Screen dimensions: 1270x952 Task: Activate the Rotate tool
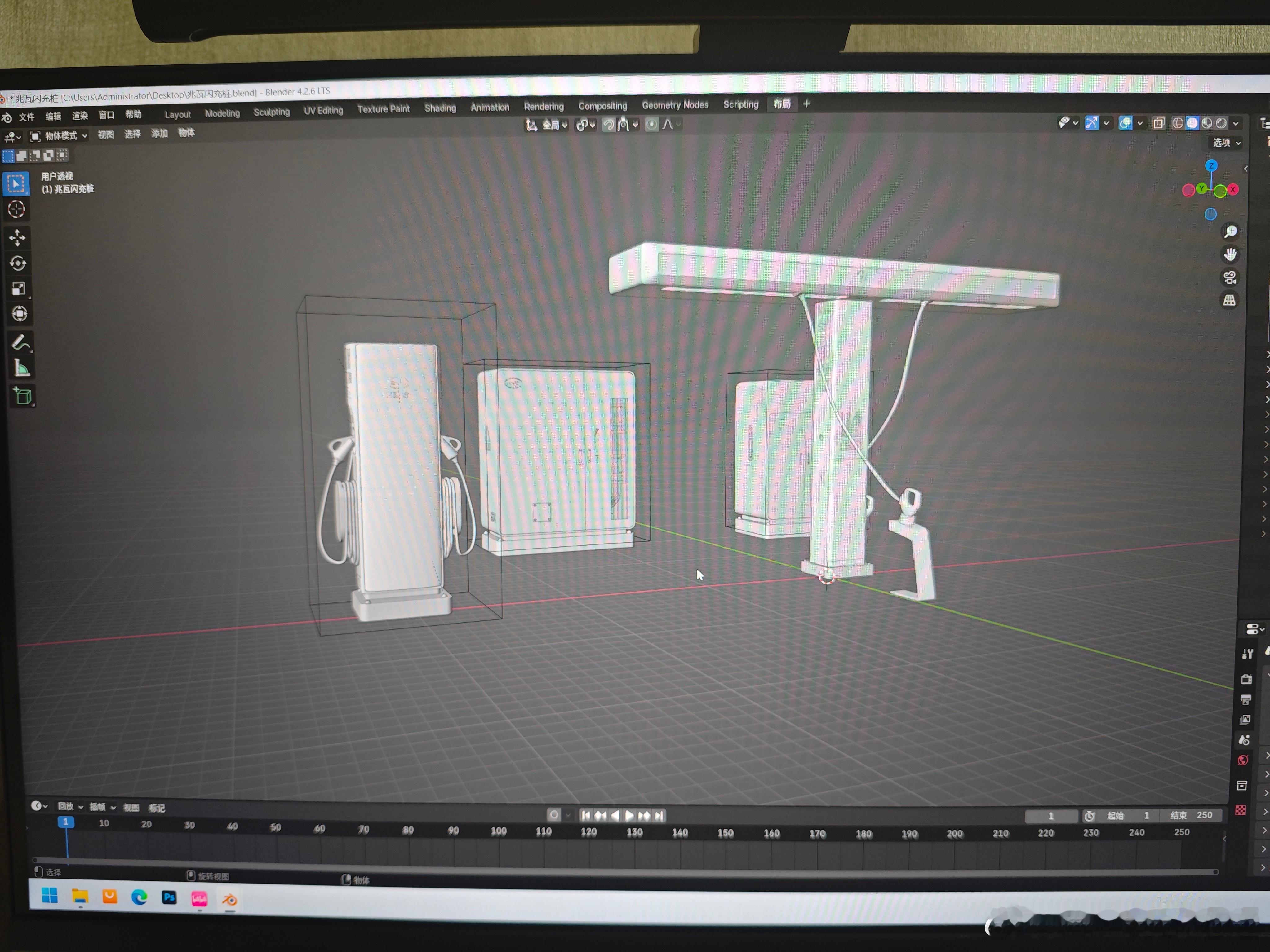tap(18, 263)
